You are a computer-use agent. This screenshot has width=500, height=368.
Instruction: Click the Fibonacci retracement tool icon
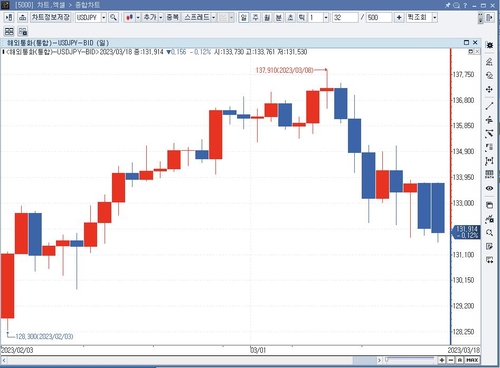[x=489, y=147]
